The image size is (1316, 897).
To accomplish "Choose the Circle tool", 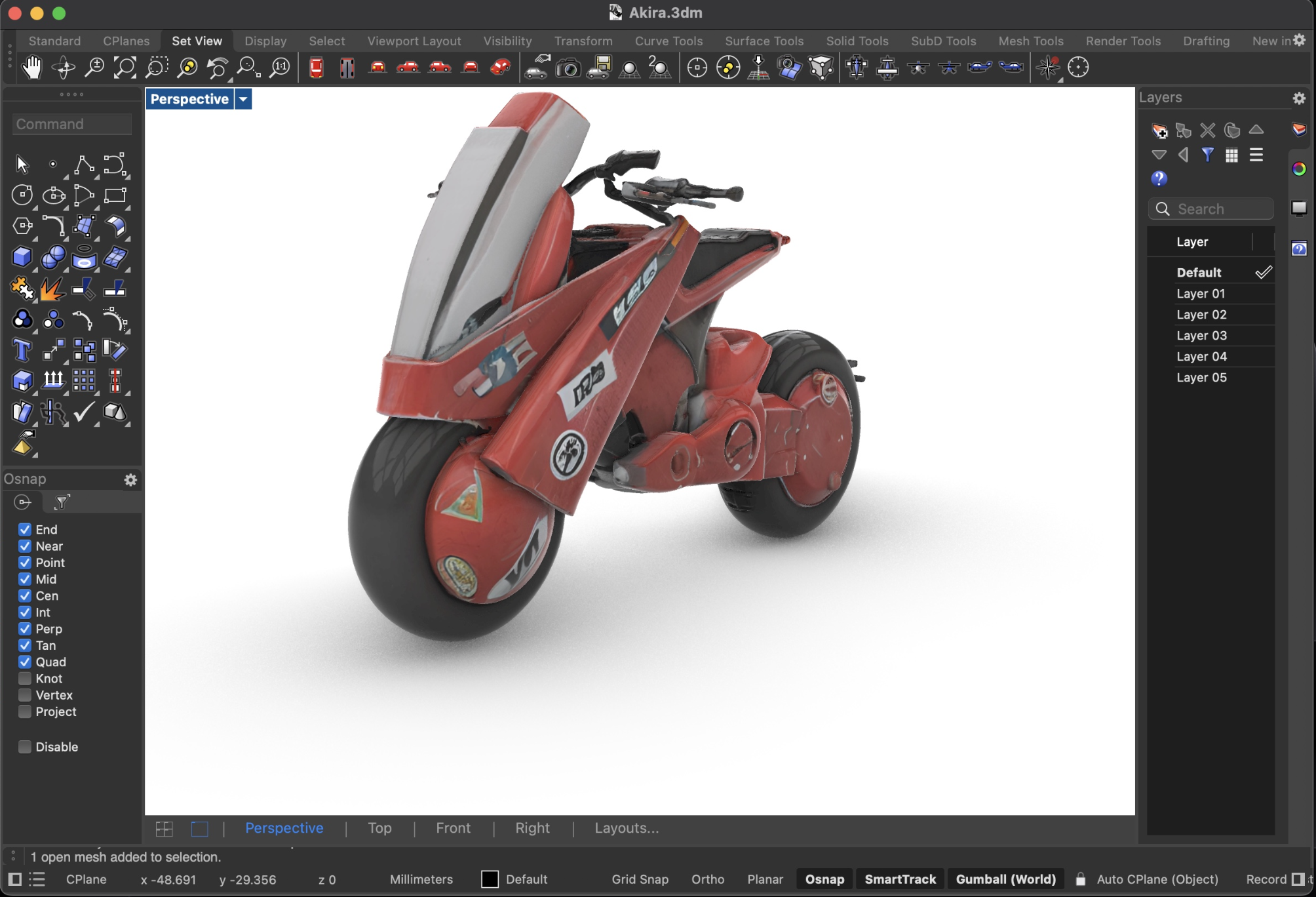I will tap(22, 195).
